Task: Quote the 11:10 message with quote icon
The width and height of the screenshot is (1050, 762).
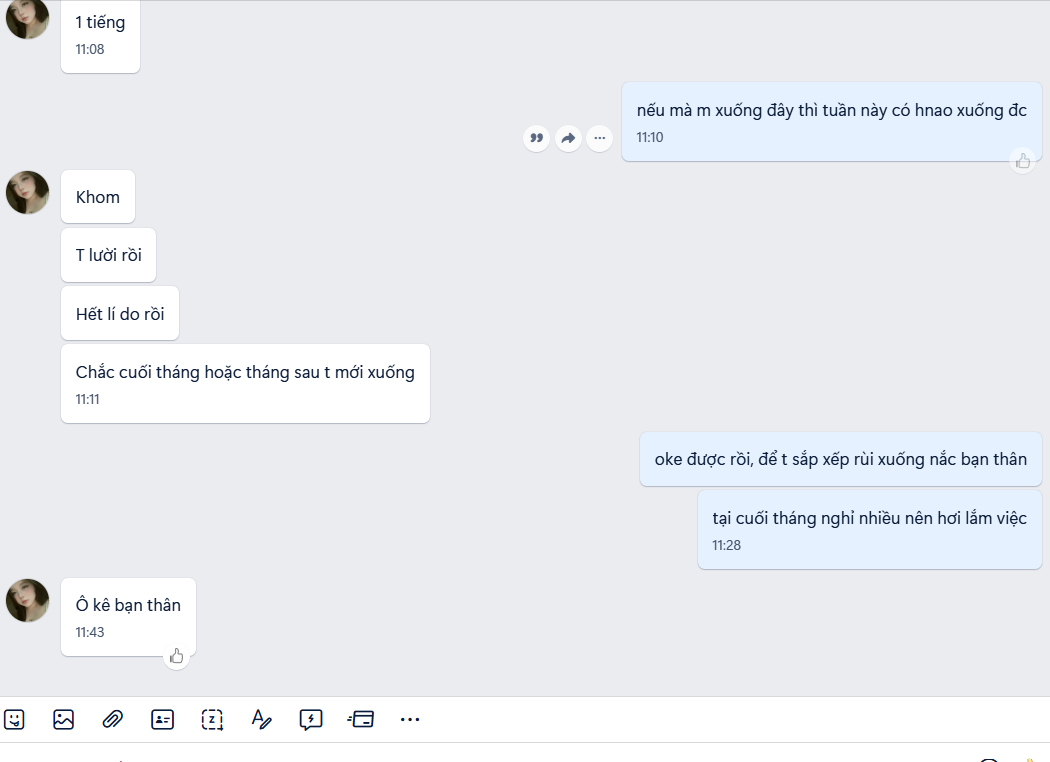Action: pyautogui.click(x=536, y=139)
